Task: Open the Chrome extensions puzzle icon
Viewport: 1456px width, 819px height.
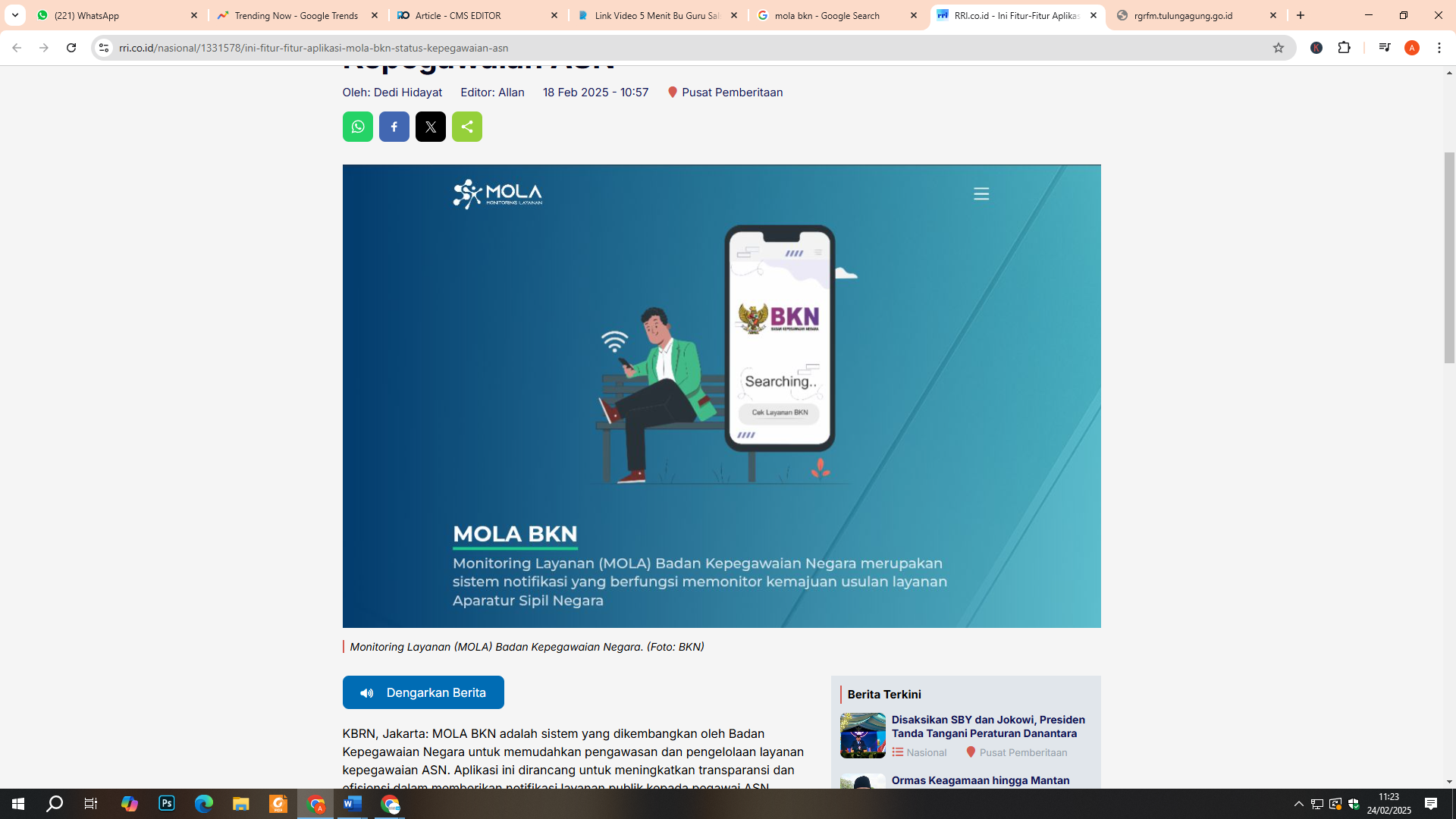Action: (x=1345, y=48)
